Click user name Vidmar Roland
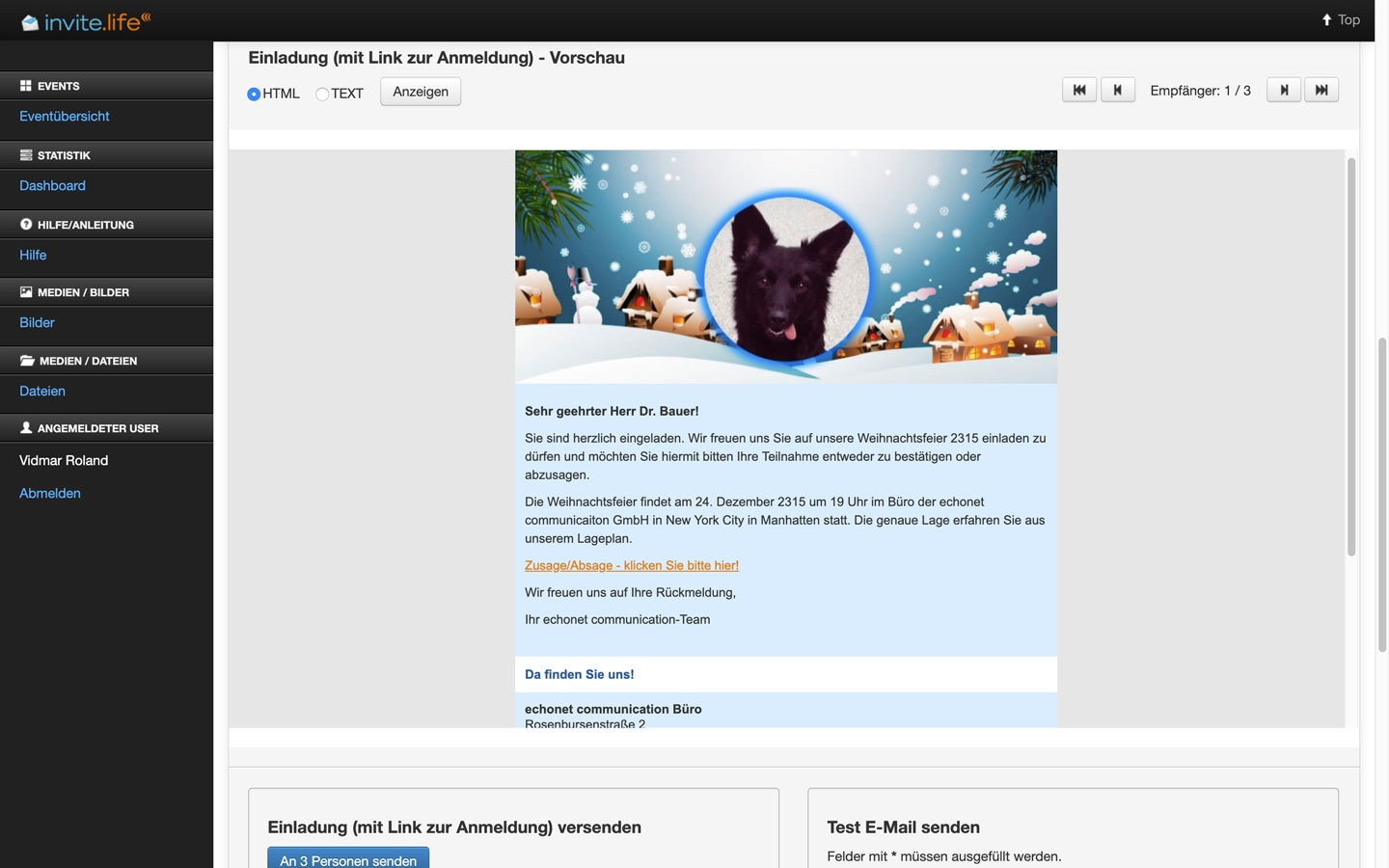 [x=64, y=460]
